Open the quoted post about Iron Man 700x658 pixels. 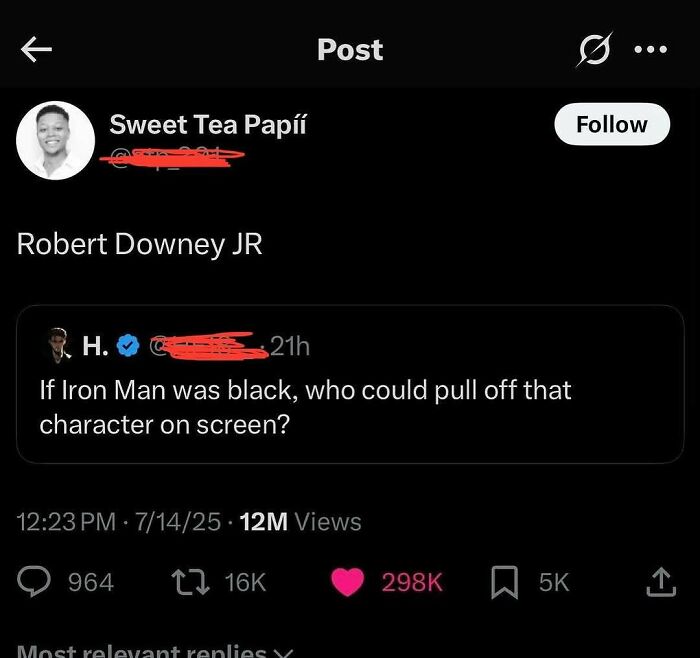coord(350,405)
